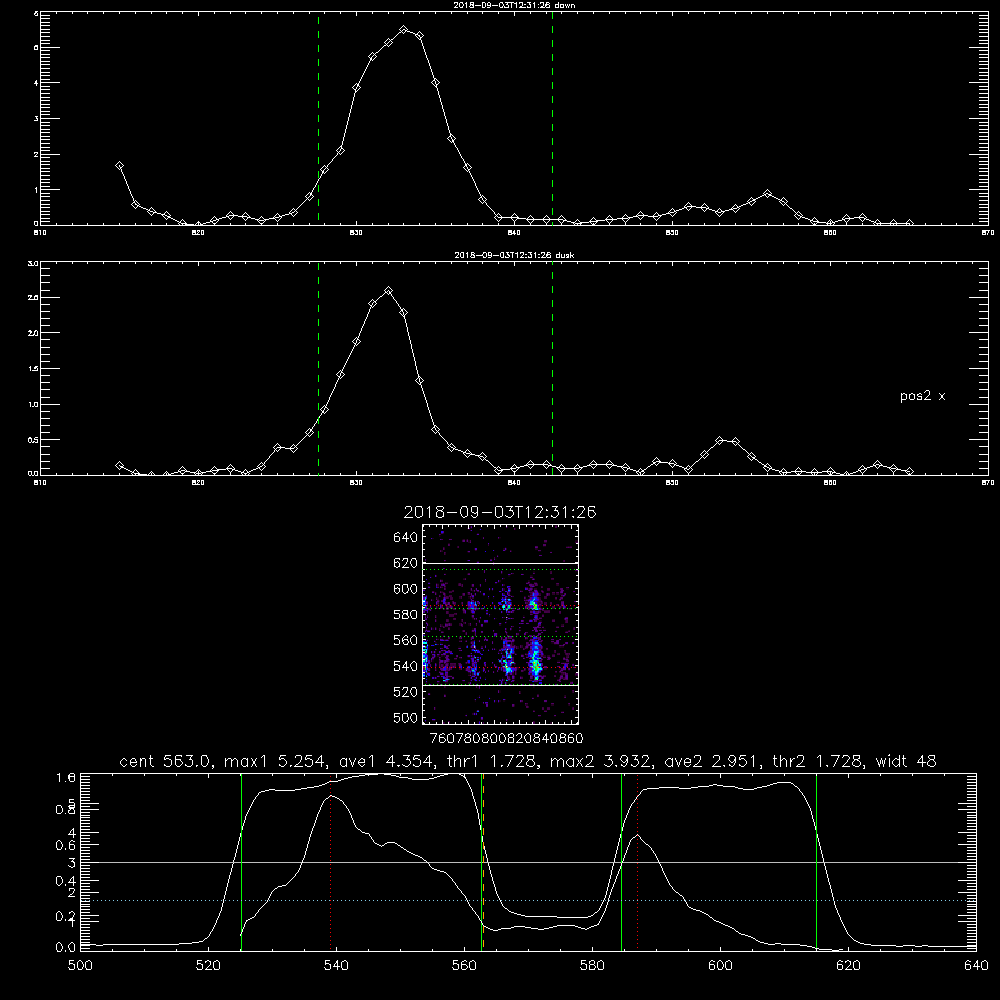The image size is (1000, 1000).
Task: Click the "500" label on bottom plot x-axis
Action: pyautogui.click(x=80, y=966)
